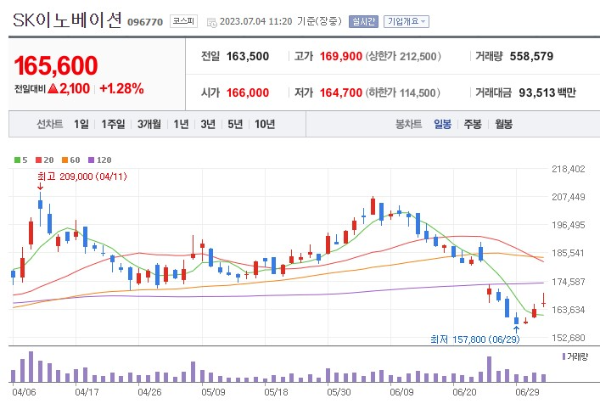Click the orange 60-day moving average swatch
The width and height of the screenshot is (600, 414).
(x=65, y=160)
